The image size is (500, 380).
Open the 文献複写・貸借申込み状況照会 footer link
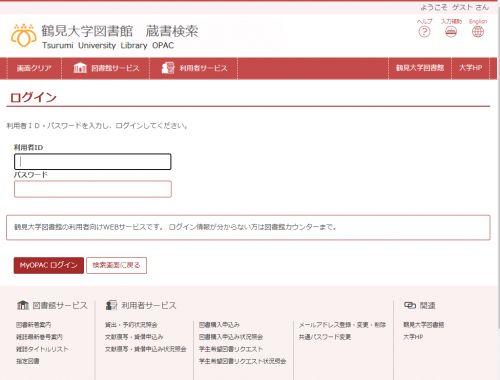(146, 349)
